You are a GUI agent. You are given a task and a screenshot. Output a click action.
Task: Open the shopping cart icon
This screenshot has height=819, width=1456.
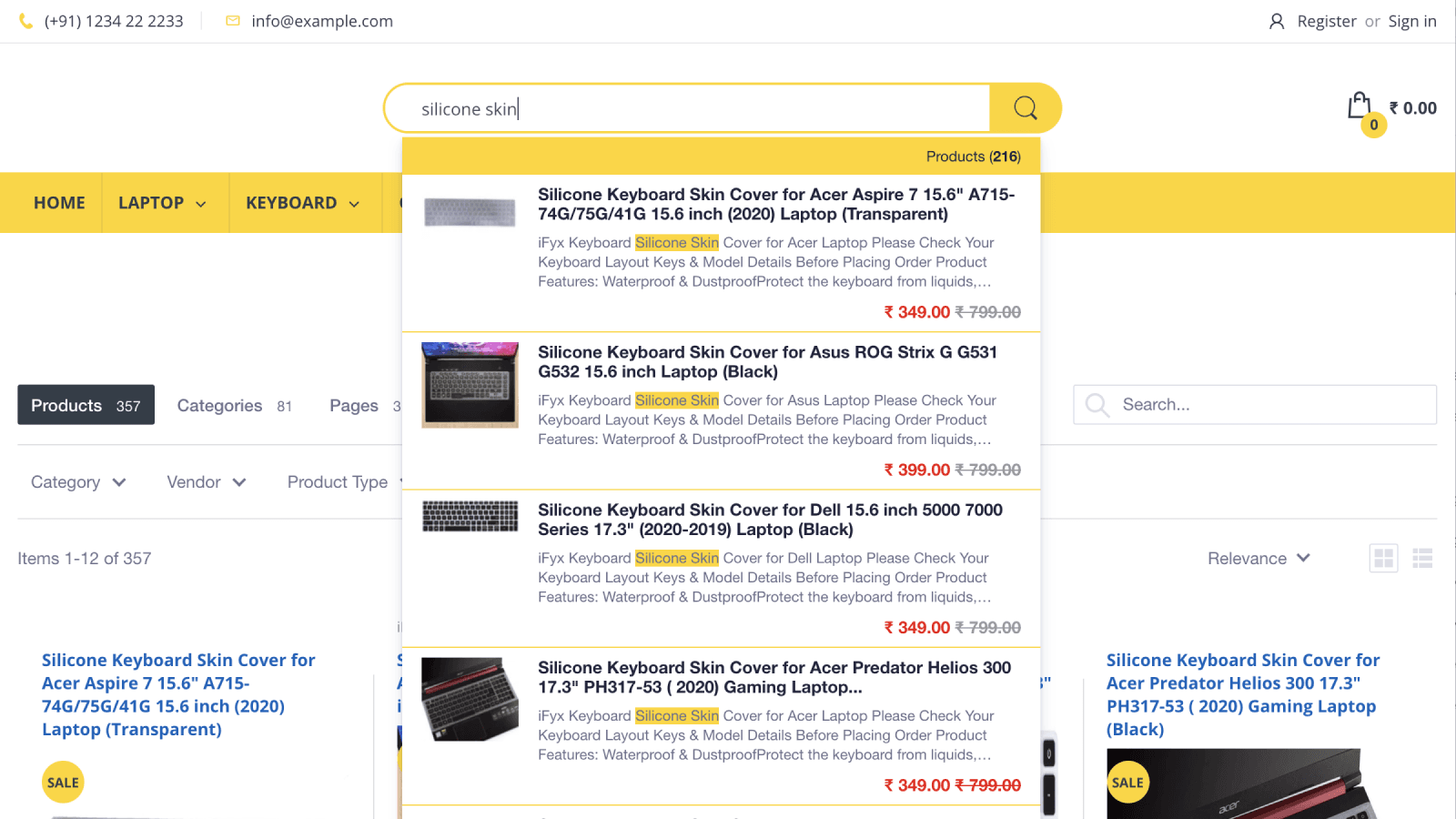coord(1360,107)
